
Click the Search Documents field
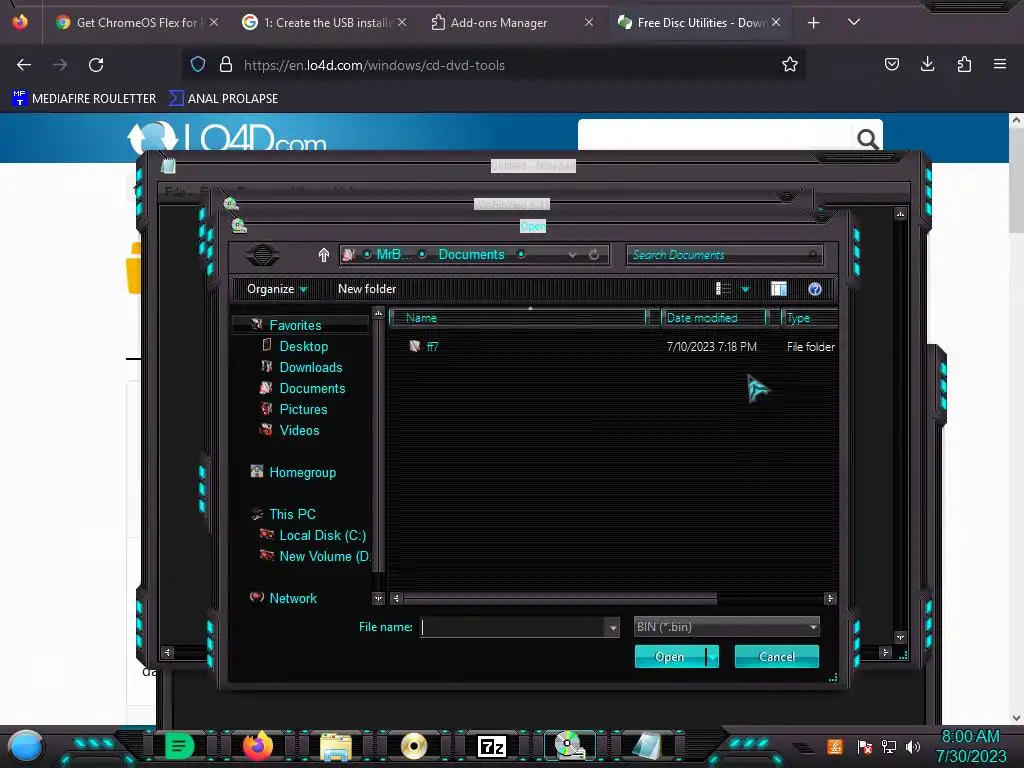tap(724, 255)
